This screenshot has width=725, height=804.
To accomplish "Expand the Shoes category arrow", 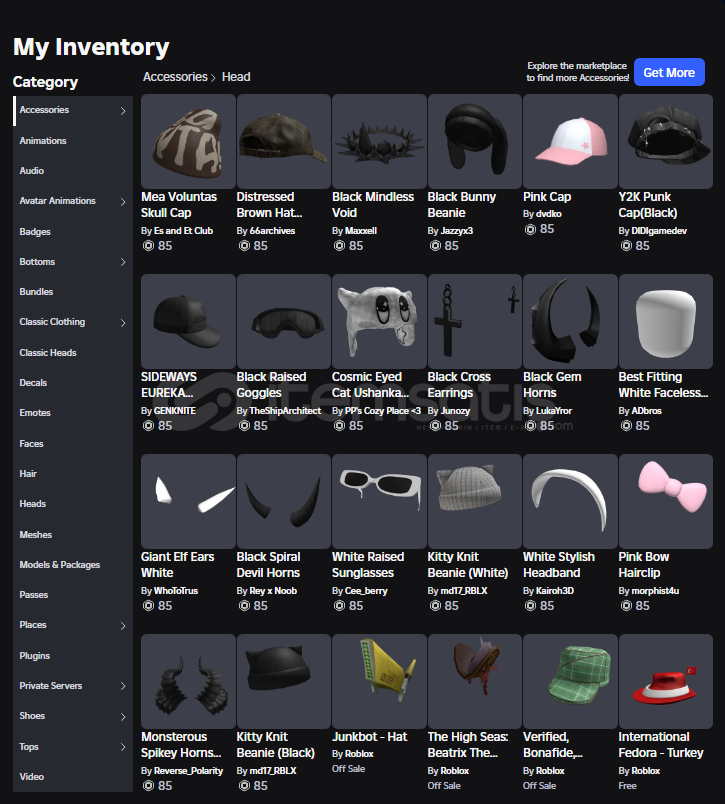I will 123,716.
